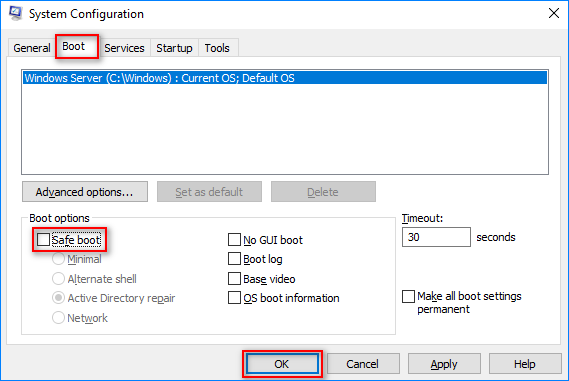Choose the Alternate shell radio option

[58, 279]
